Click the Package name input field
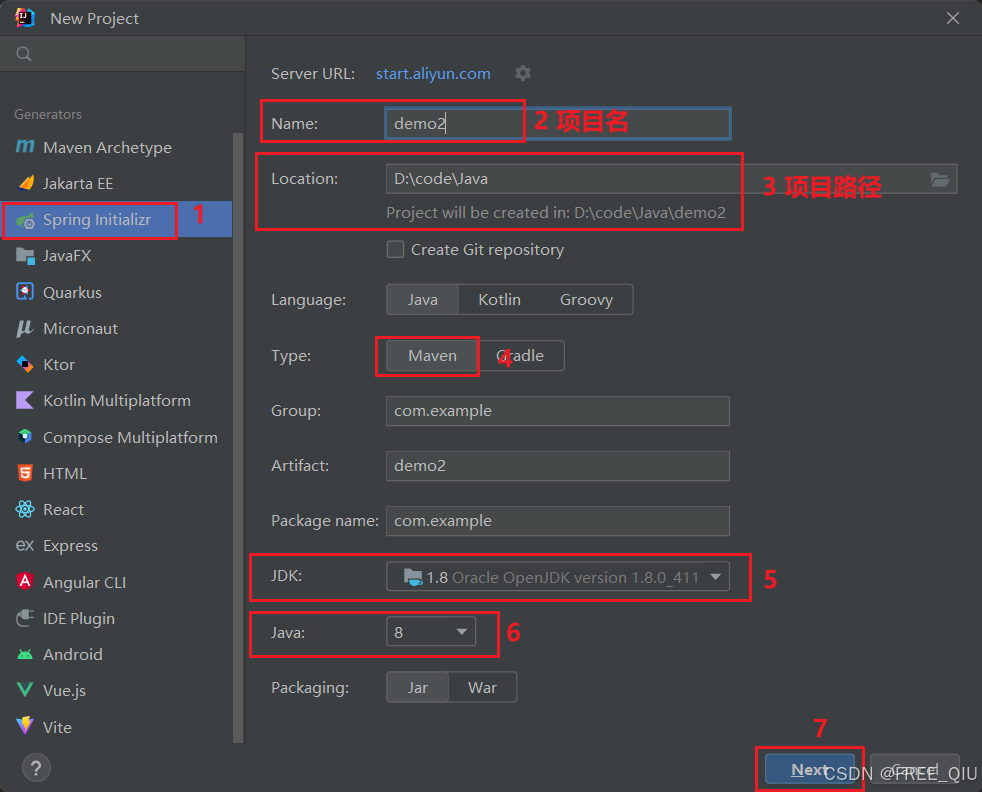 point(558,521)
